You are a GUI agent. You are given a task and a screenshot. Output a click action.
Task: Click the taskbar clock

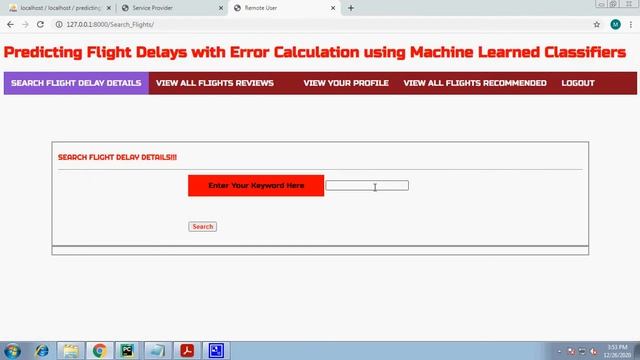[617, 351]
